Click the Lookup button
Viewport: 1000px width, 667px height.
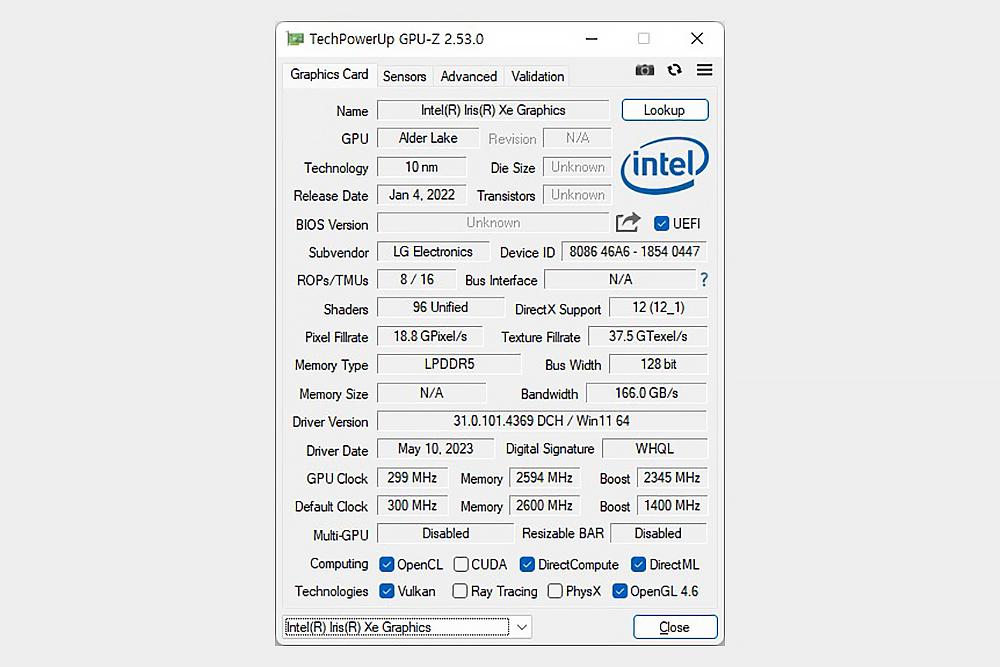pyautogui.click(x=665, y=110)
